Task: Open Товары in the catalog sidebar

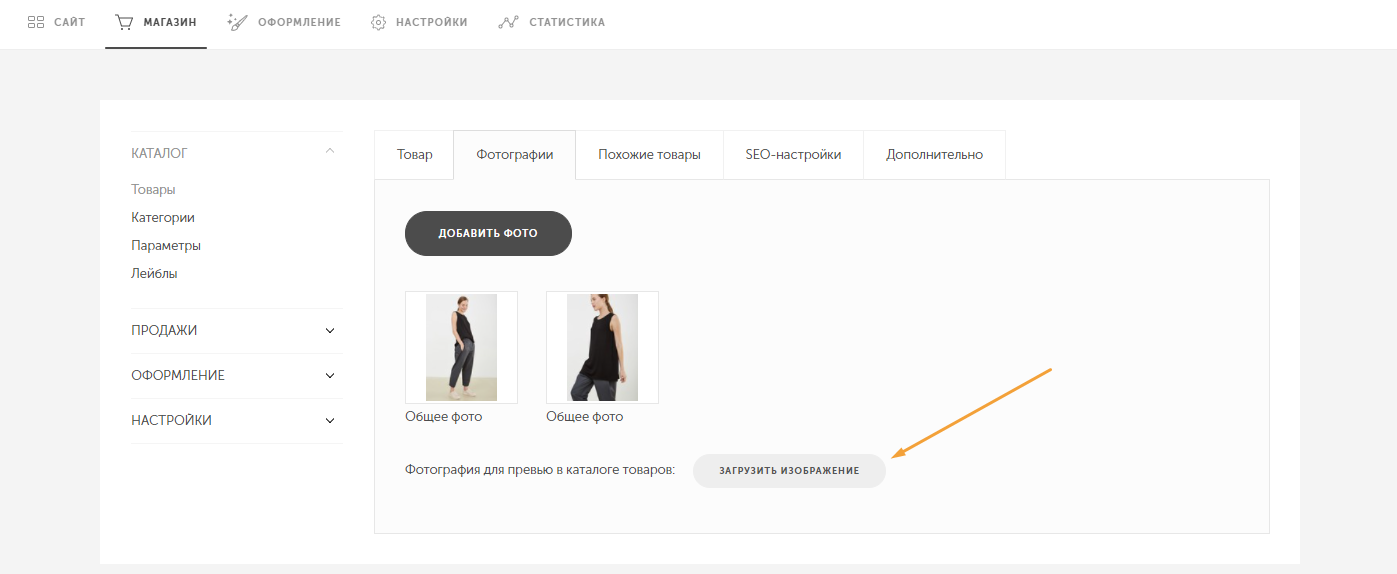Action: 153,189
